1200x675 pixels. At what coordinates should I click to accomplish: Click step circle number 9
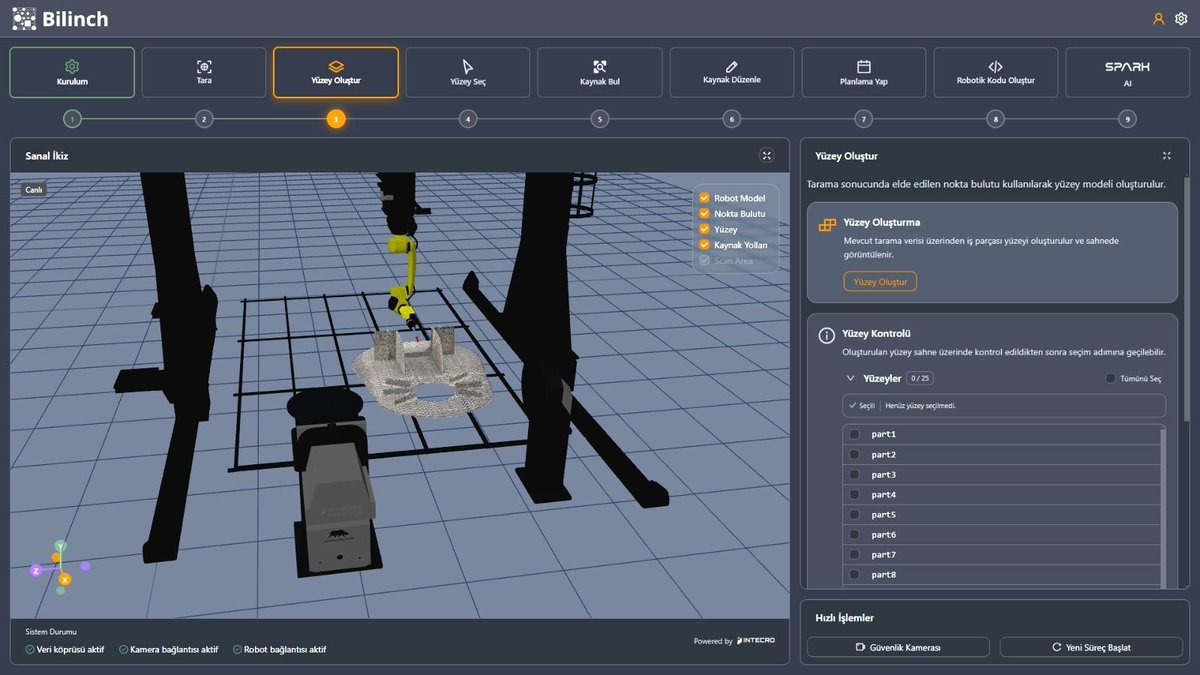coord(1128,119)
